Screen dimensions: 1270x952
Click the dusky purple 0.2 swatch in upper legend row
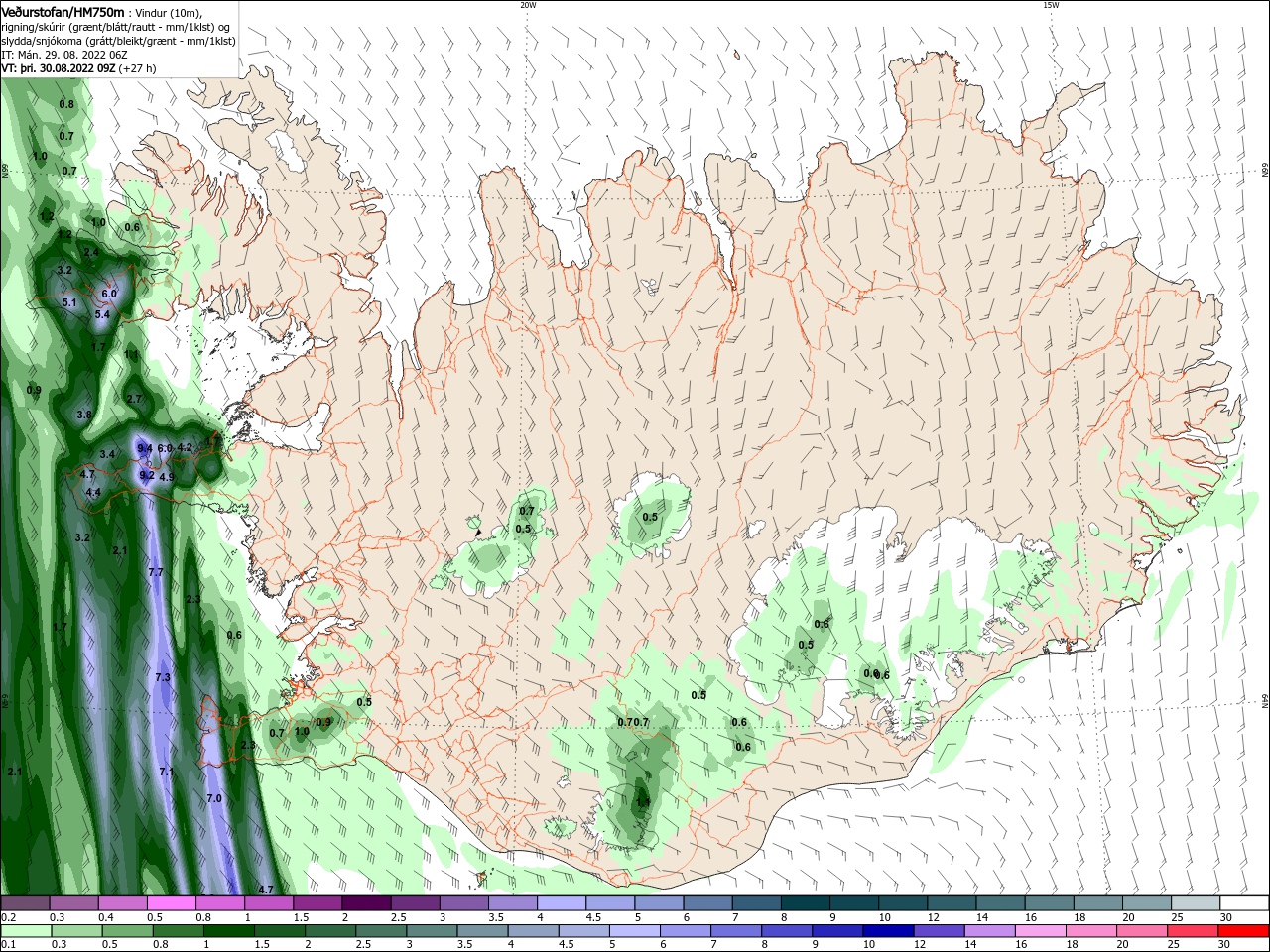pyautogui.click(x=26, y=903)
